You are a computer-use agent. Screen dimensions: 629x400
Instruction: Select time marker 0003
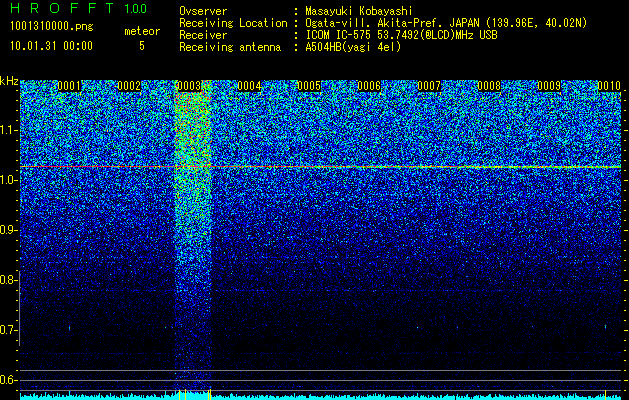[189, 86]
